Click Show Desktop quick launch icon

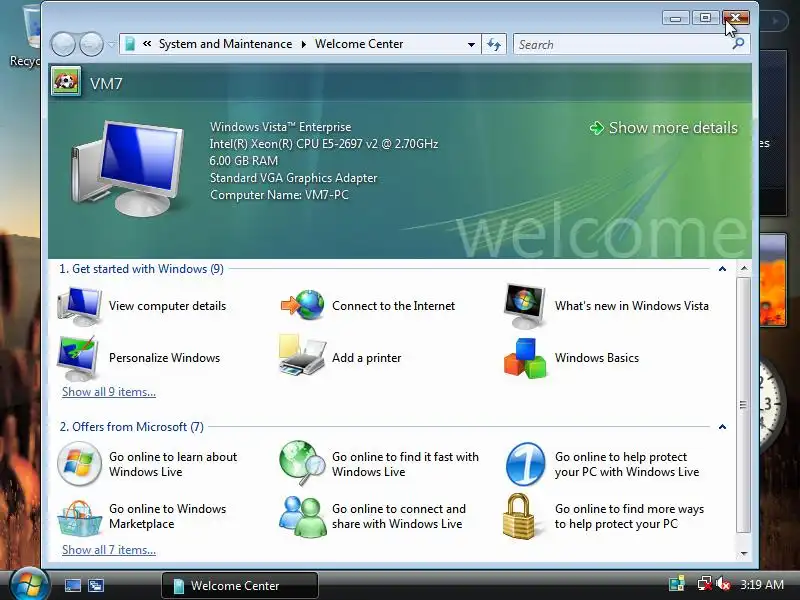coord(72,585)
